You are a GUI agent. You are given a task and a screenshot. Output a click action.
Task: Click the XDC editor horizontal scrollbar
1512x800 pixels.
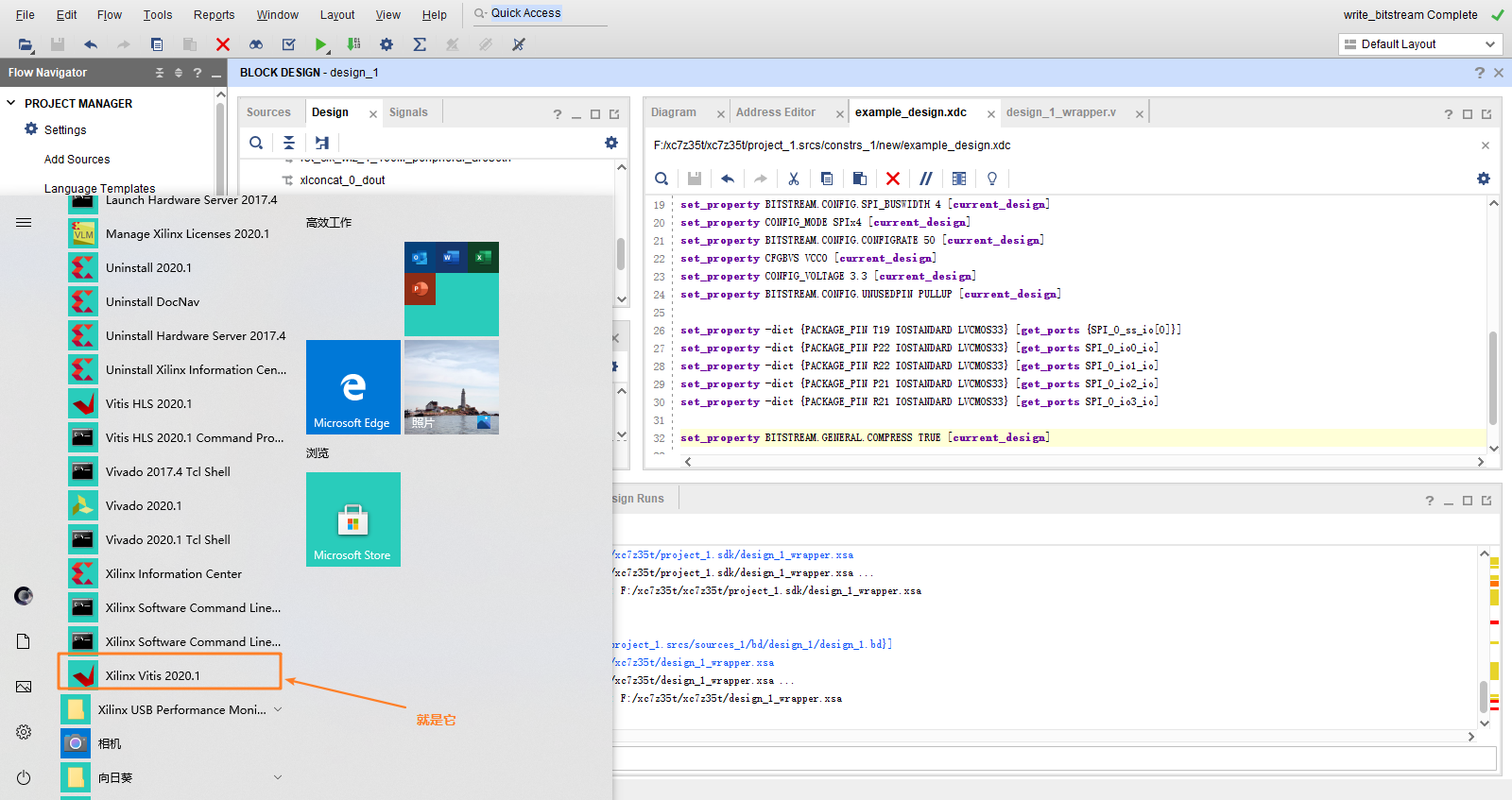(x=1083, y=462)
